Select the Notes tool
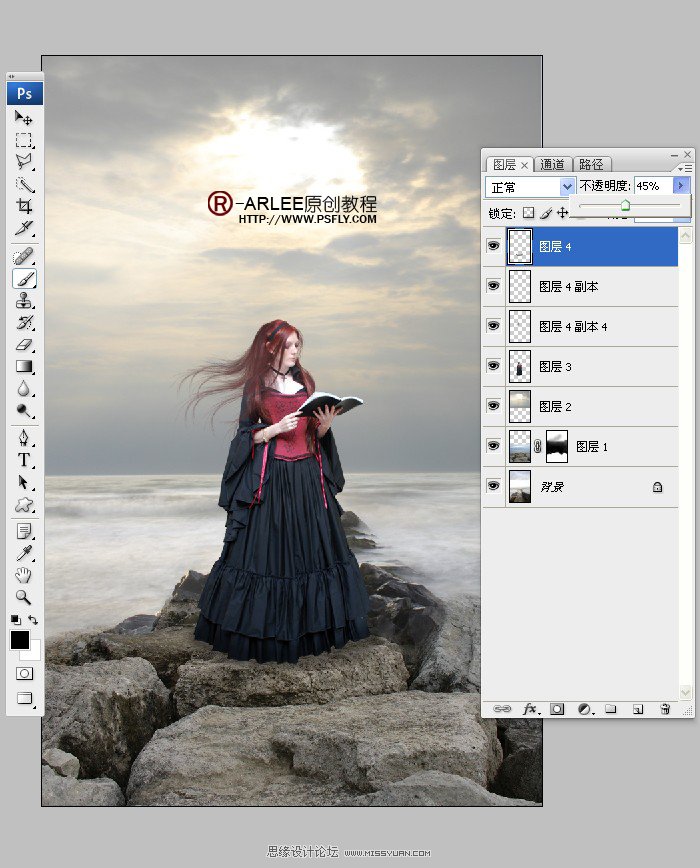Viewport: 700px width, 868px height. point(23,531)
